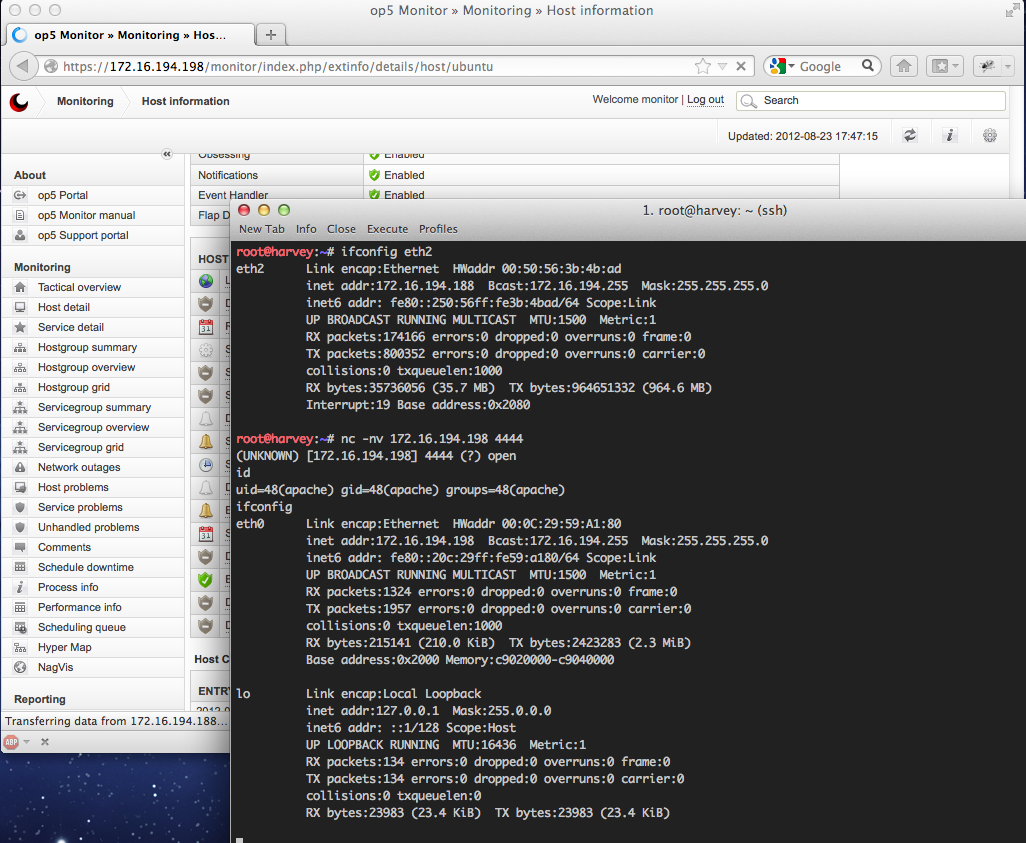The height and width of the screenshot is (843, 1026).
Task: Click the op5 Search input field
Action: click(x=871, y=101)
